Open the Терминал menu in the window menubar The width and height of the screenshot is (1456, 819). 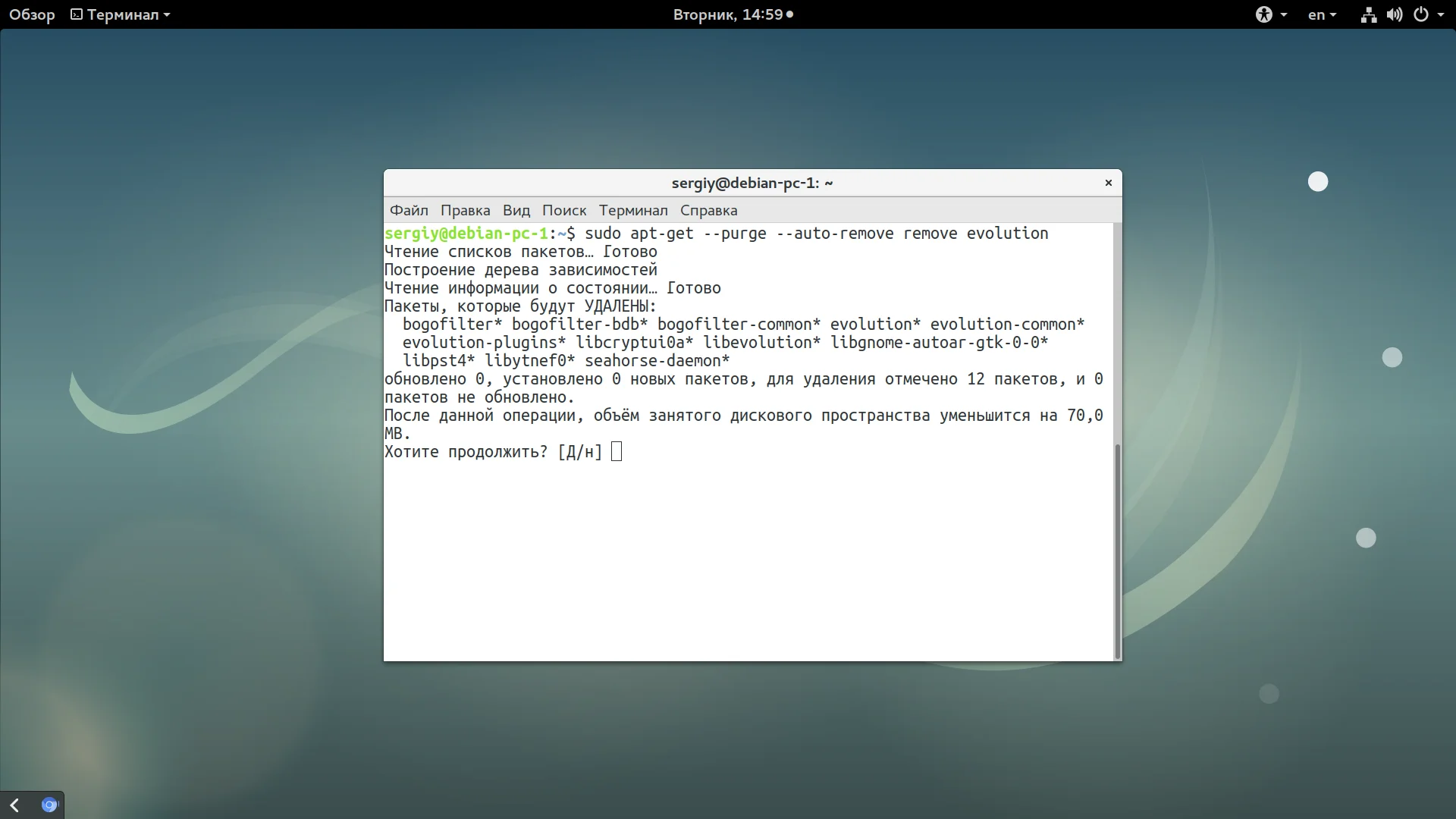632,210
